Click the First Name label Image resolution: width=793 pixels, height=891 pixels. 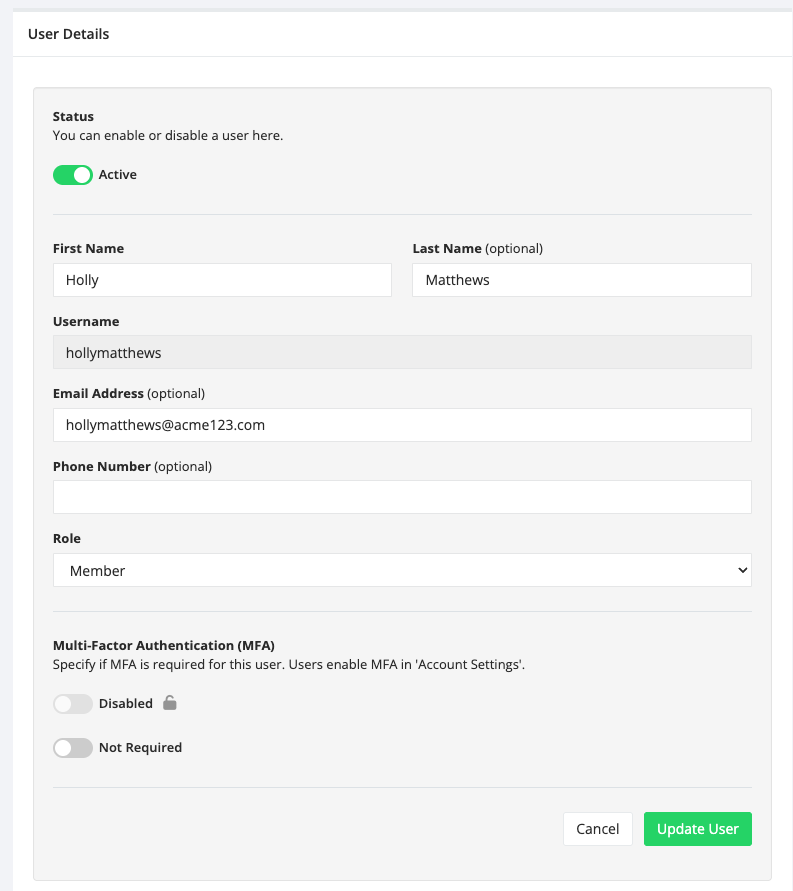coord(88,249)
